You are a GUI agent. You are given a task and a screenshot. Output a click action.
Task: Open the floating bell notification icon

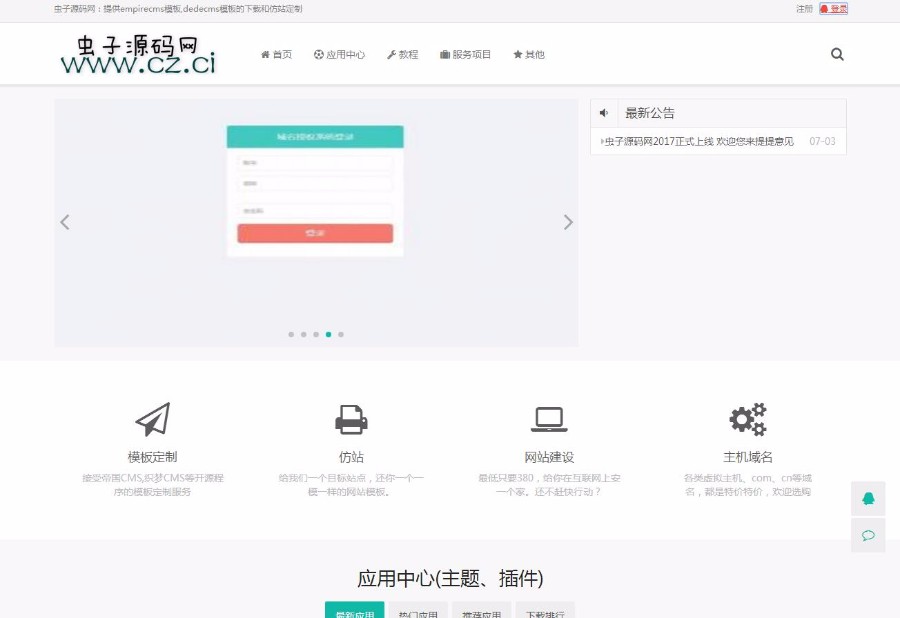(x=868, y=497)
